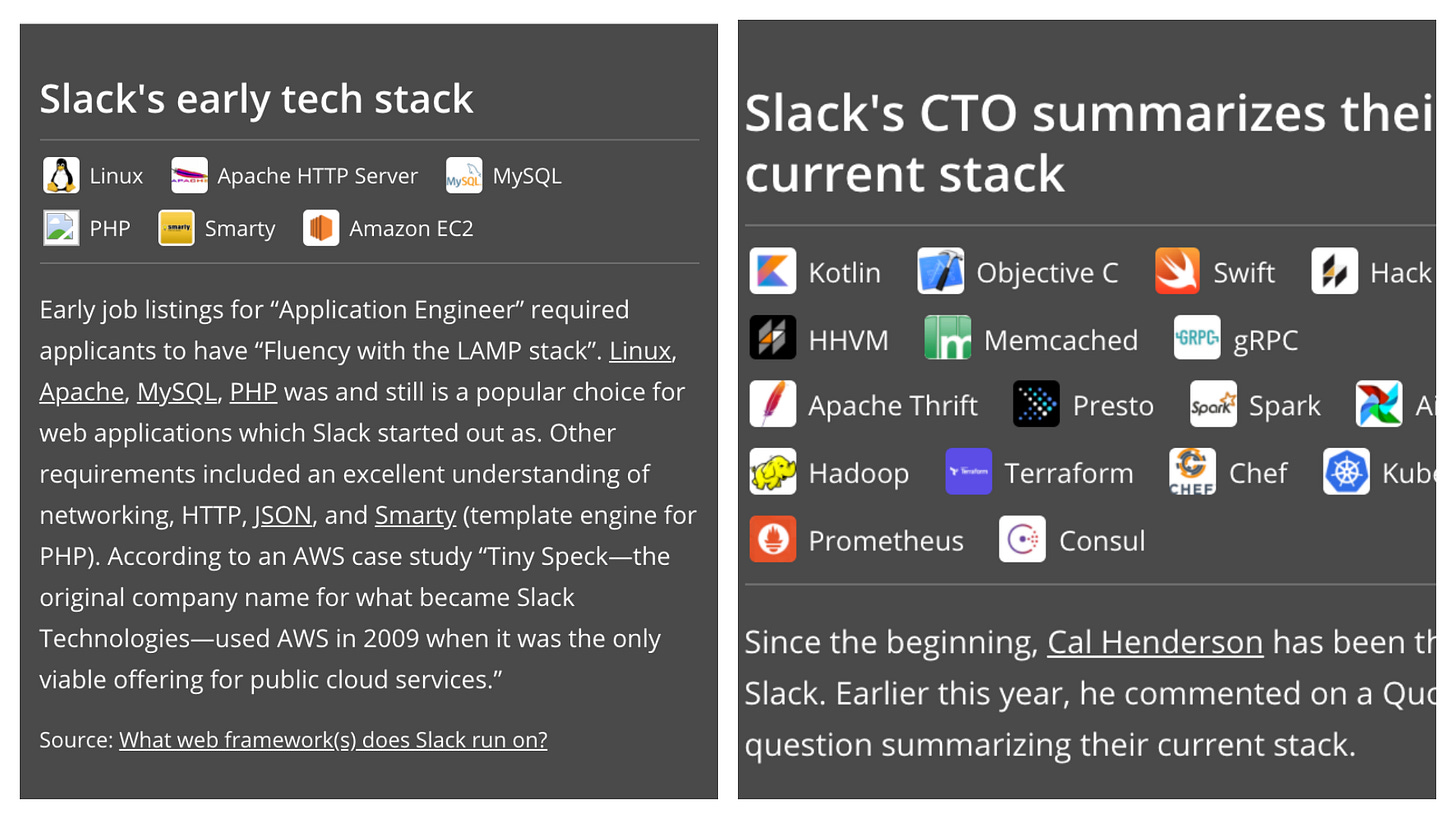Follow the JSON link in the paragraph
The height and width of the screenshot is (819, 1456).
283,515
